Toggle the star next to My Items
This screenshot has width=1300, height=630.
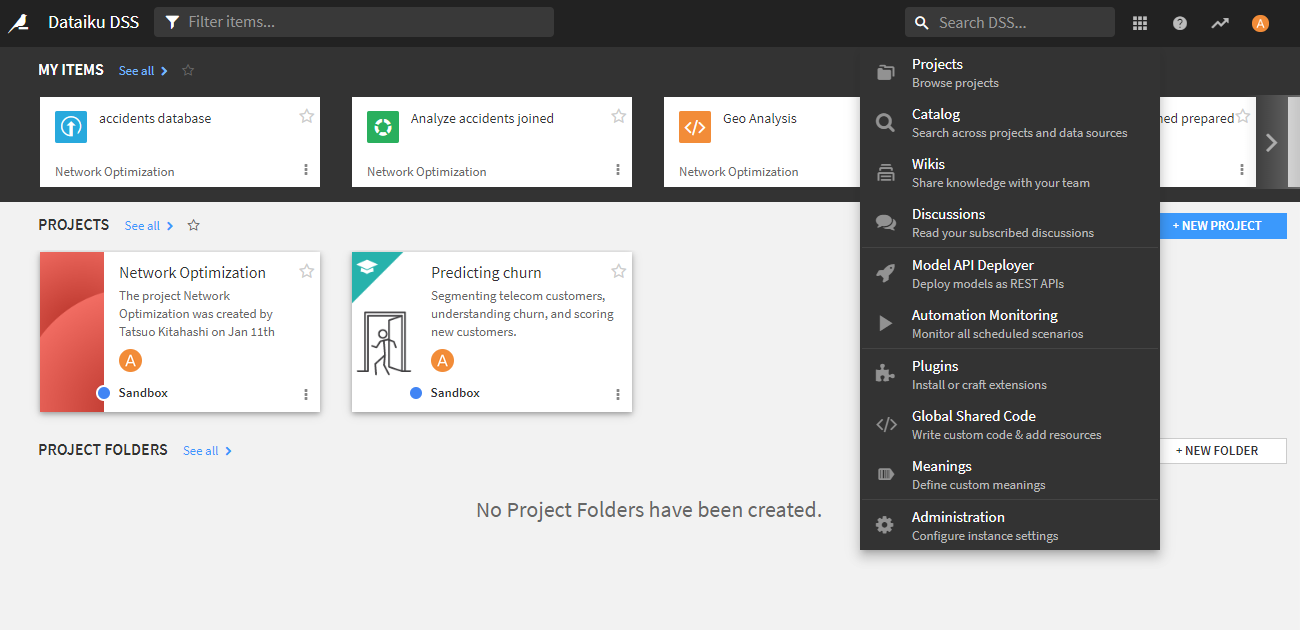click(x=188, y=70)
